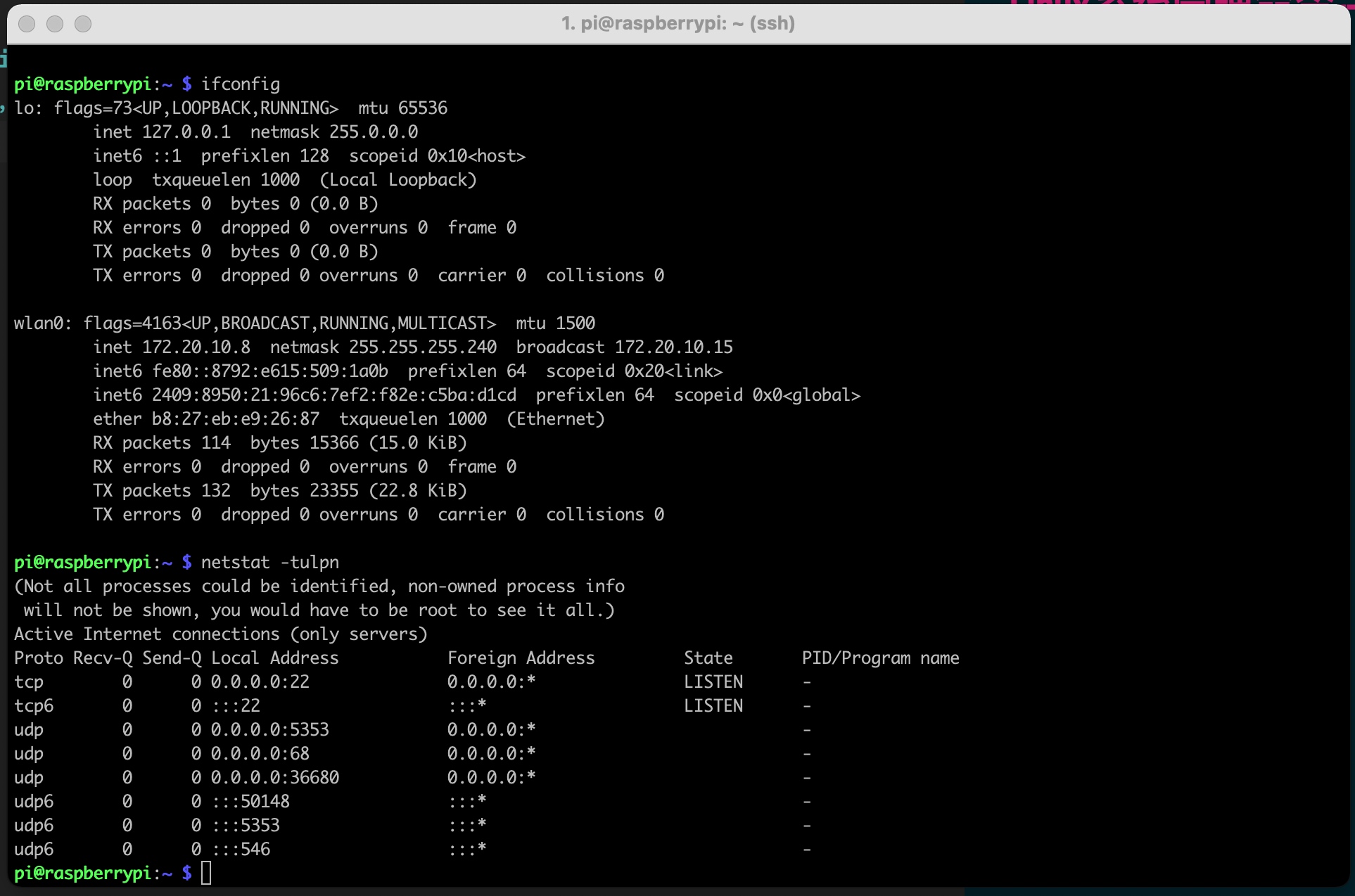
Task: Click the netmask 255.255.255.240 value
Action: click(x=422, y=347)
